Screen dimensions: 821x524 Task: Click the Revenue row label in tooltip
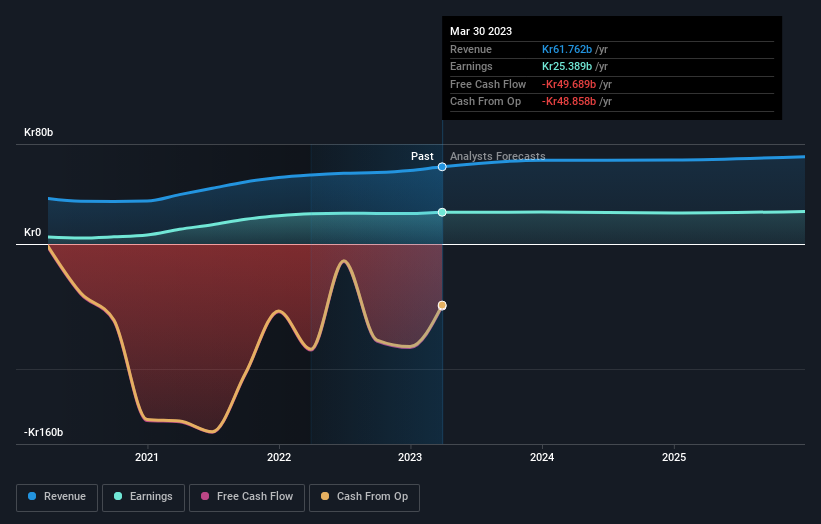pyautogui.click(x=471, y=49)
